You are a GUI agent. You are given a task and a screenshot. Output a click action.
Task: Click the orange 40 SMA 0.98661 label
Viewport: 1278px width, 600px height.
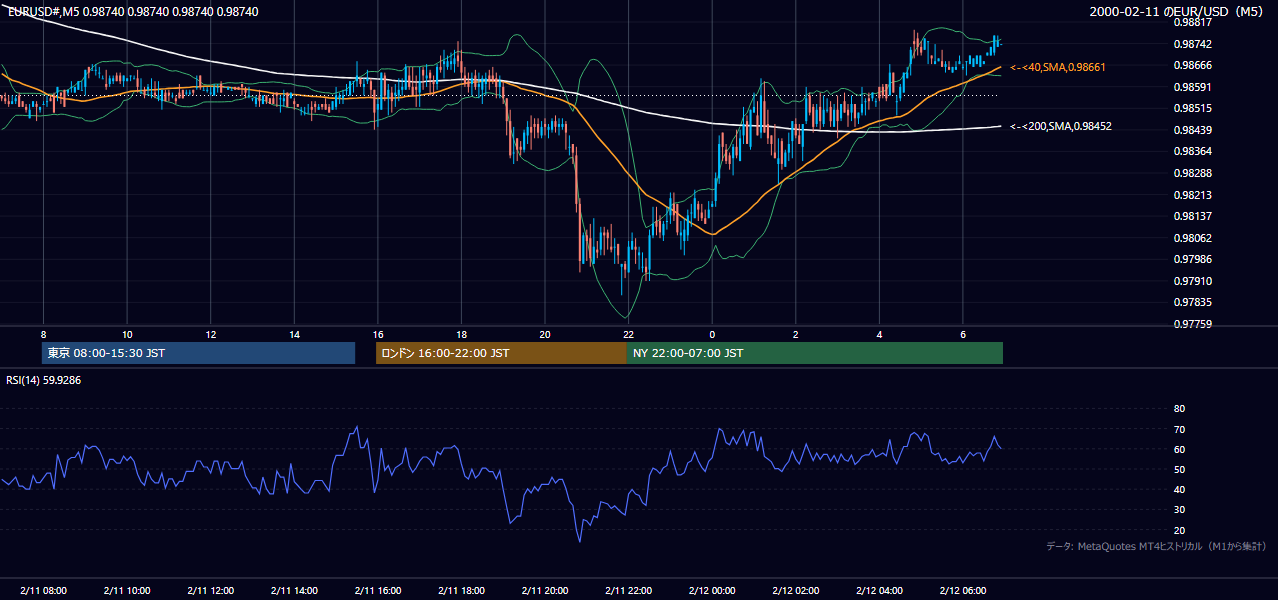pyautogui.click(x=1058, y=67)
